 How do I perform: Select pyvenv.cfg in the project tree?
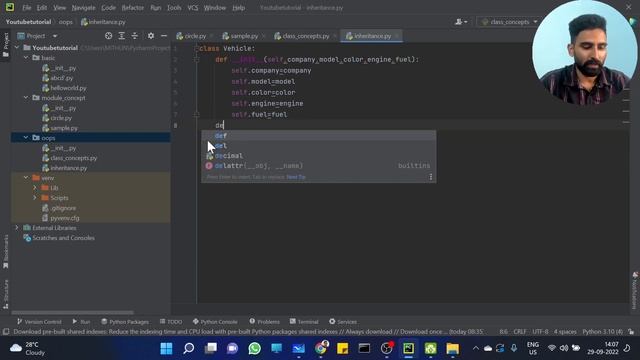(x=64, y=218)
